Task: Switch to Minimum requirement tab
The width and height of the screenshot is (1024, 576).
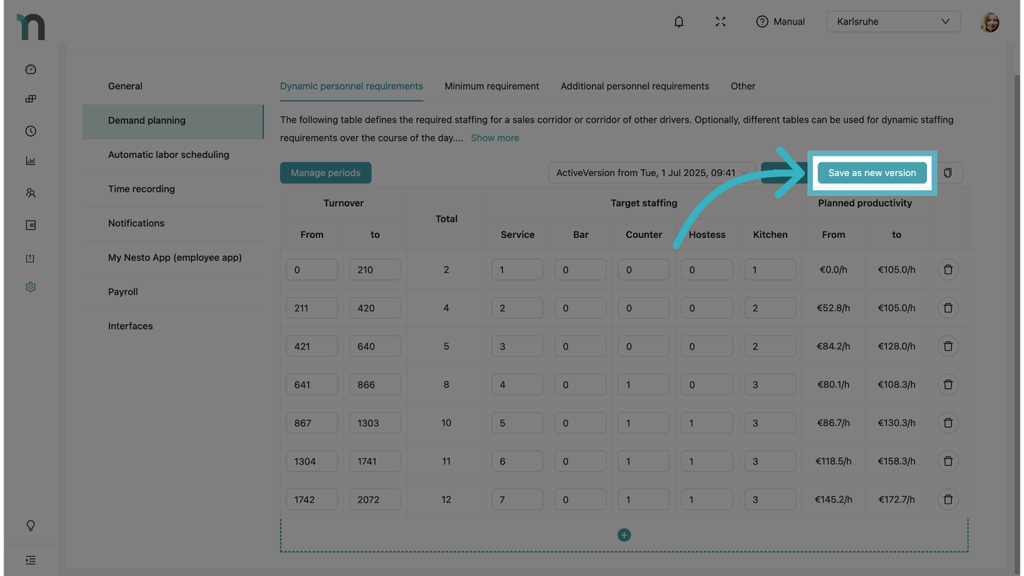Action: pos(491,86)
